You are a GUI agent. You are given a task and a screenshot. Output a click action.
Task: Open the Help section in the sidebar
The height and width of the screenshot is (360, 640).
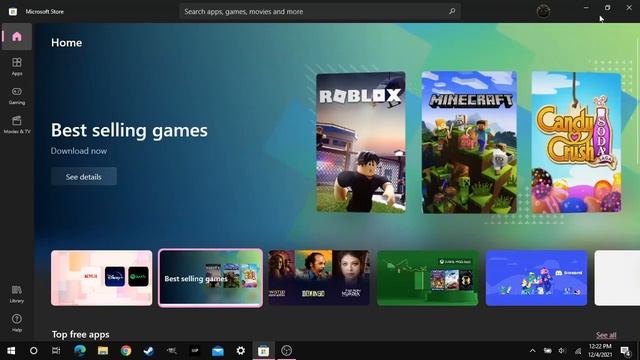click(x=17, y=323)
